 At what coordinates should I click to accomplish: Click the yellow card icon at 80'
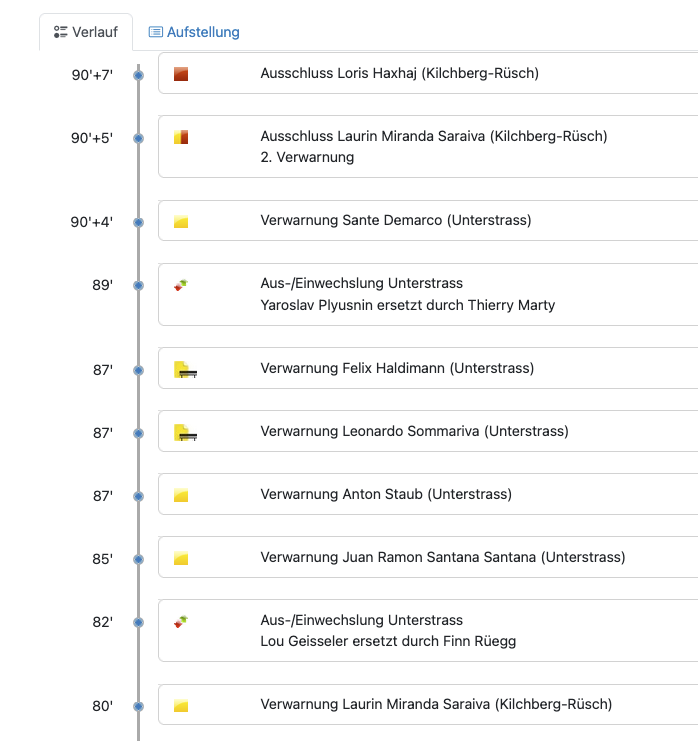(x=181, y=706)
